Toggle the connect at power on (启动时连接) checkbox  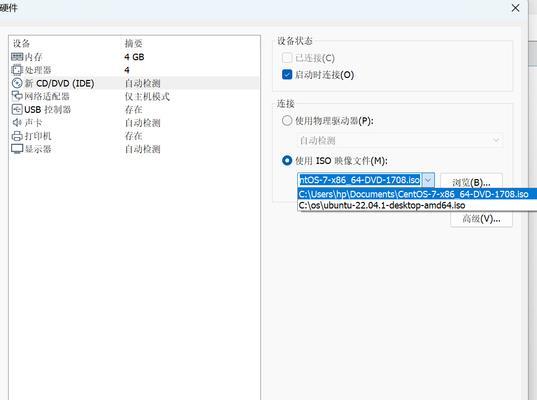click(287, 75)
